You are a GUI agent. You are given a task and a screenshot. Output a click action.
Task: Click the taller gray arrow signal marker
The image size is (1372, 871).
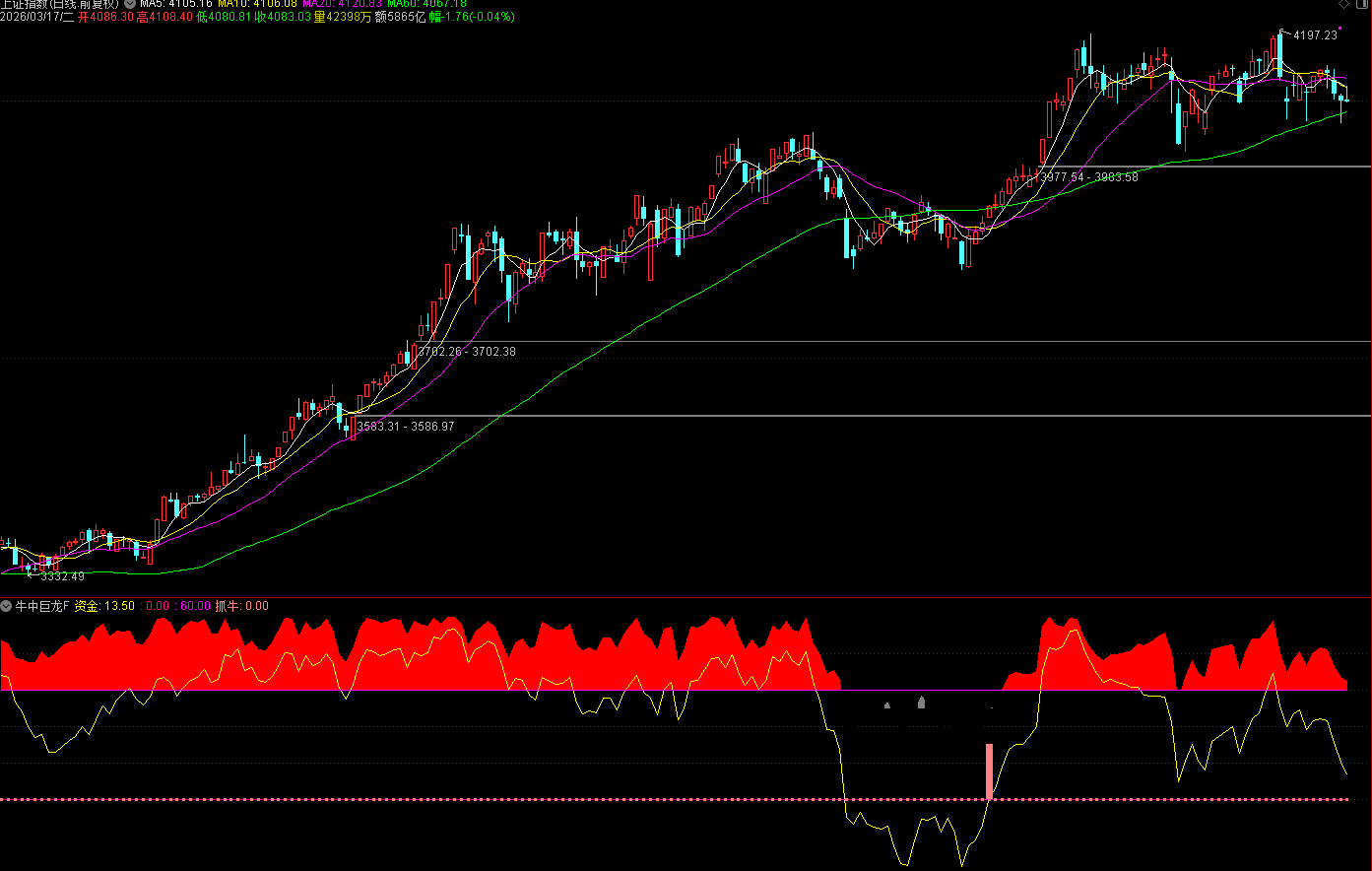pyautogui.click(x=921, y=702)
